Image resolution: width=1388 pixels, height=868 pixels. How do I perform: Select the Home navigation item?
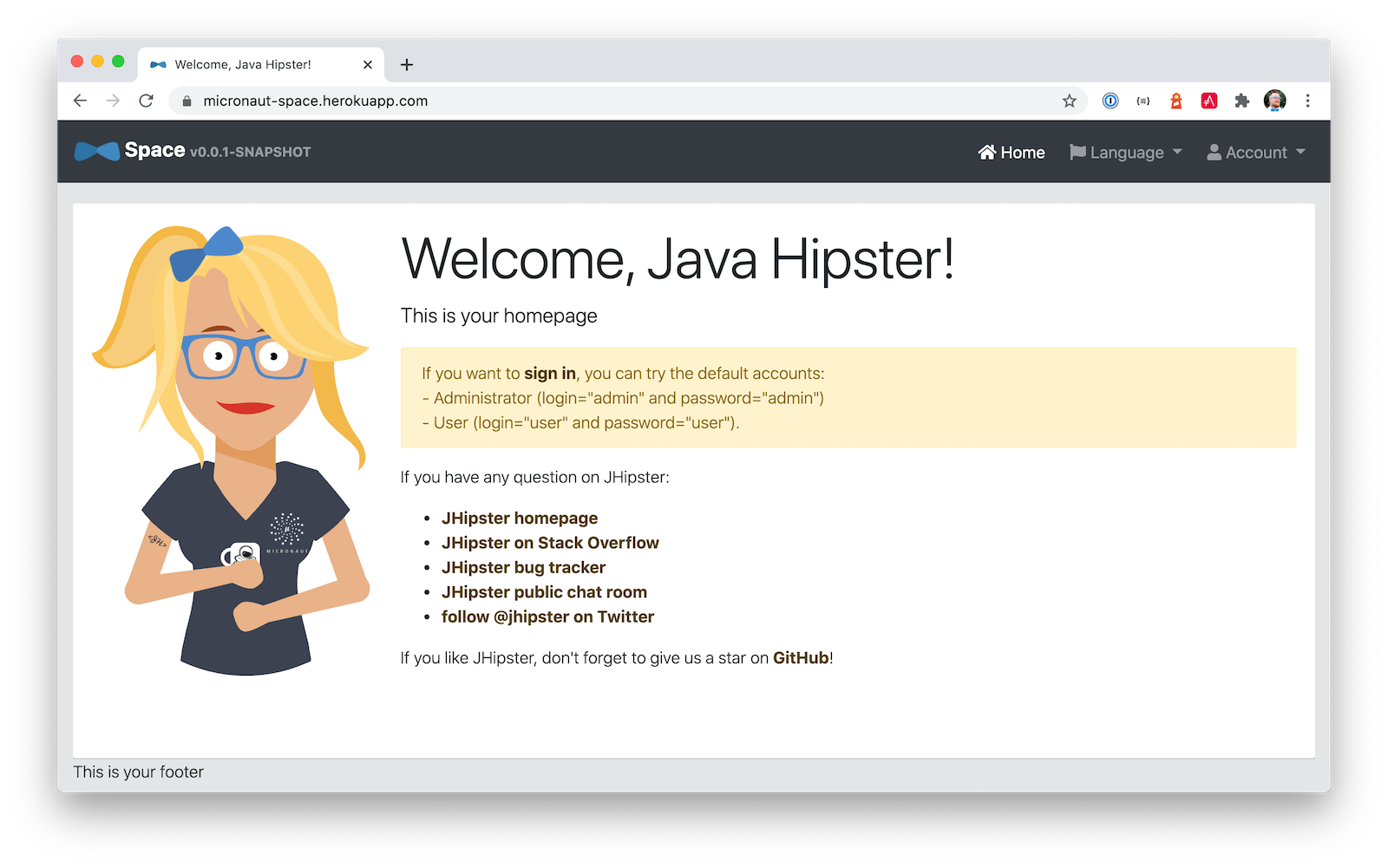point(1012,153)
